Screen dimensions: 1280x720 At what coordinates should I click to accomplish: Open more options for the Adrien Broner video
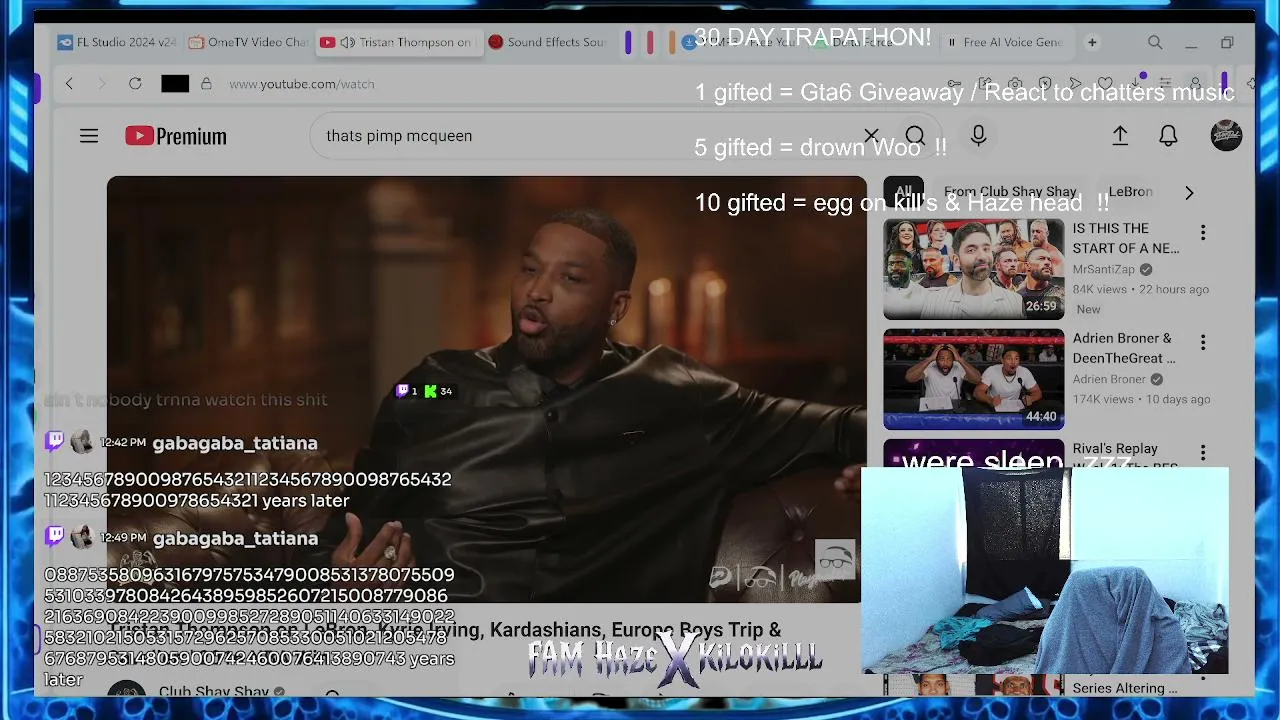pos(1203,342)
